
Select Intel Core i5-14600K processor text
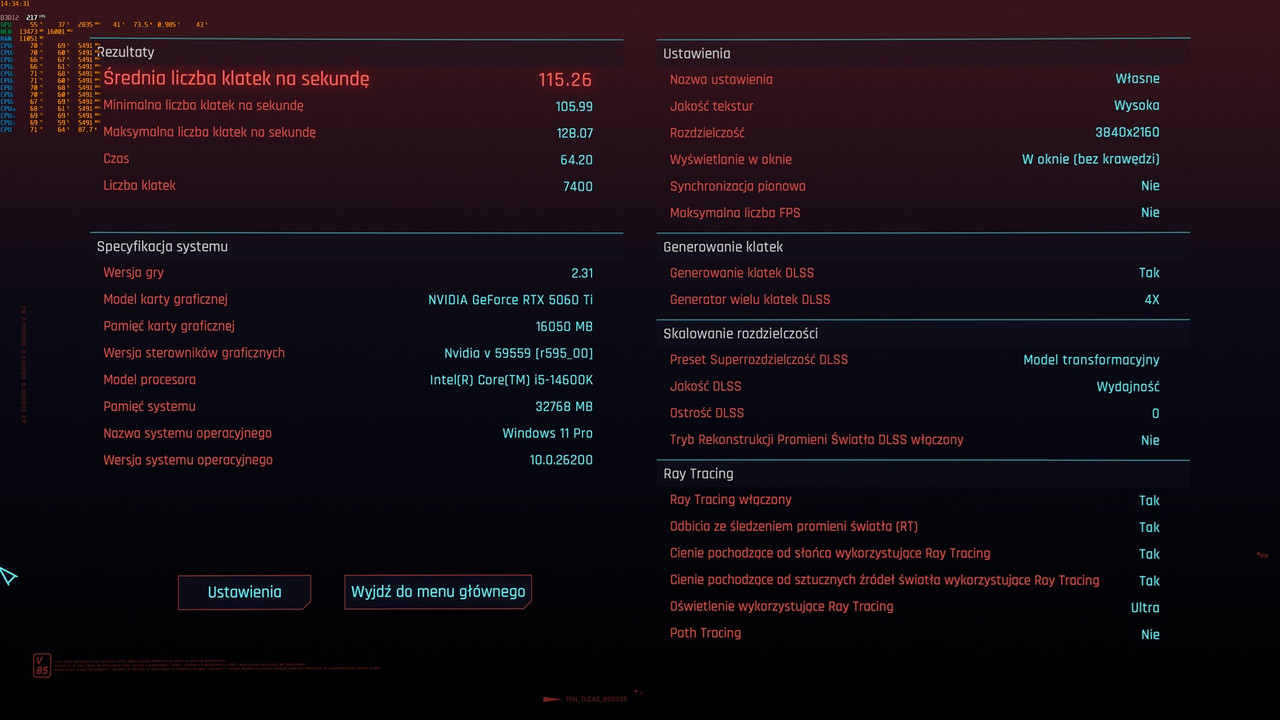click(511, 380)
